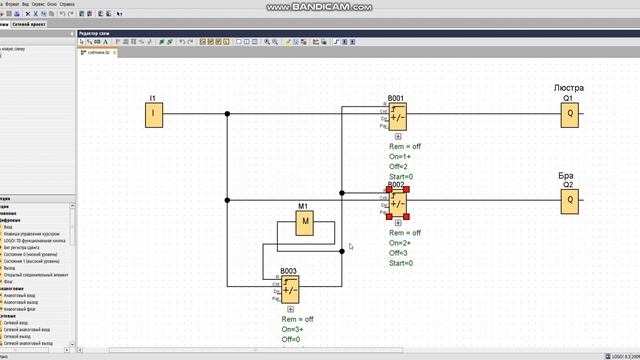Click the Люстра label above Q1
This screenshot has width=640, height=360.
coord(569,88)
